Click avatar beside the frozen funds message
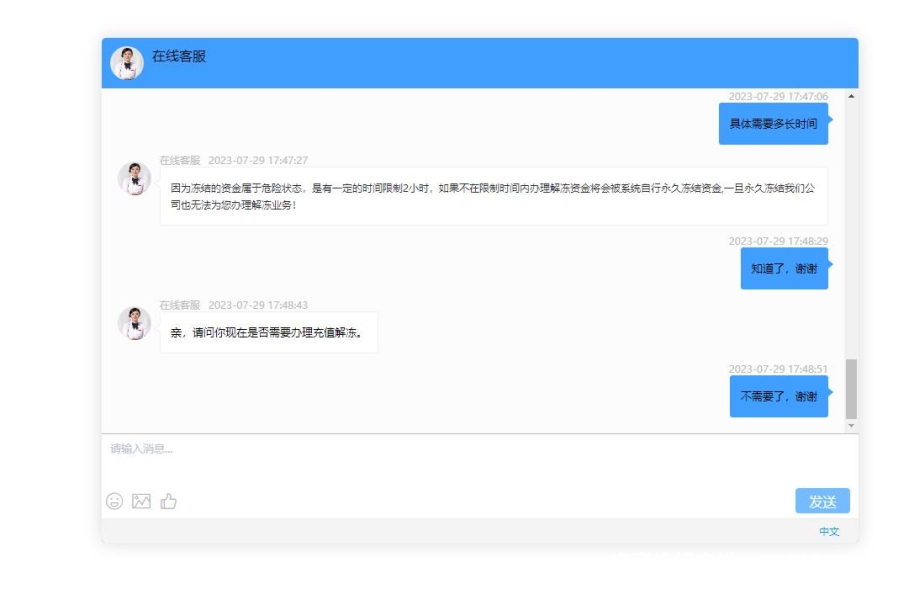This screenshot has width=909, height=600. click(x=134, y=179)
